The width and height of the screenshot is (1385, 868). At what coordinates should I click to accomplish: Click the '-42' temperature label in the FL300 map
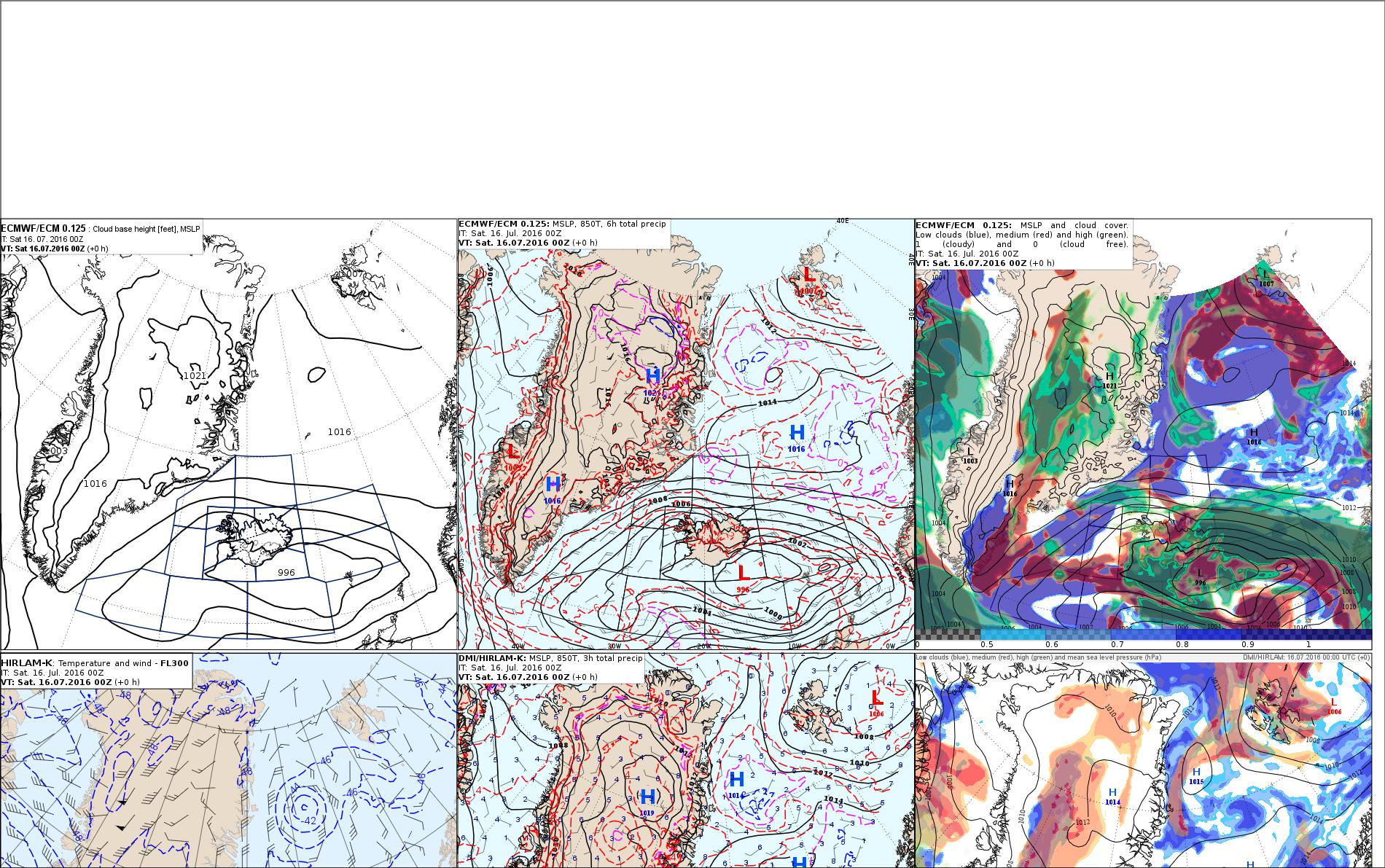click(309, 821)
